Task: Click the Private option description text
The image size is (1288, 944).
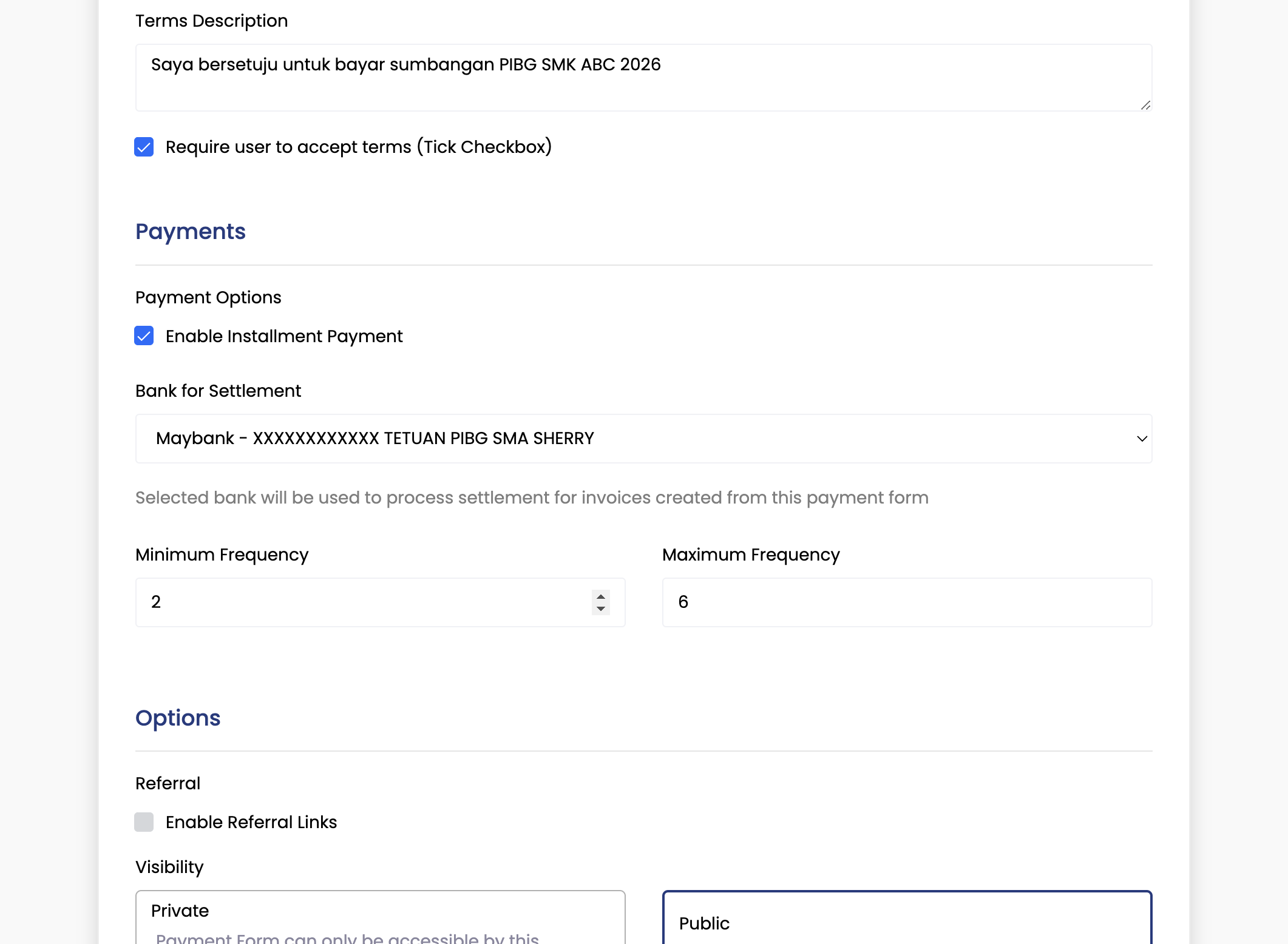Action: (347, 938)
